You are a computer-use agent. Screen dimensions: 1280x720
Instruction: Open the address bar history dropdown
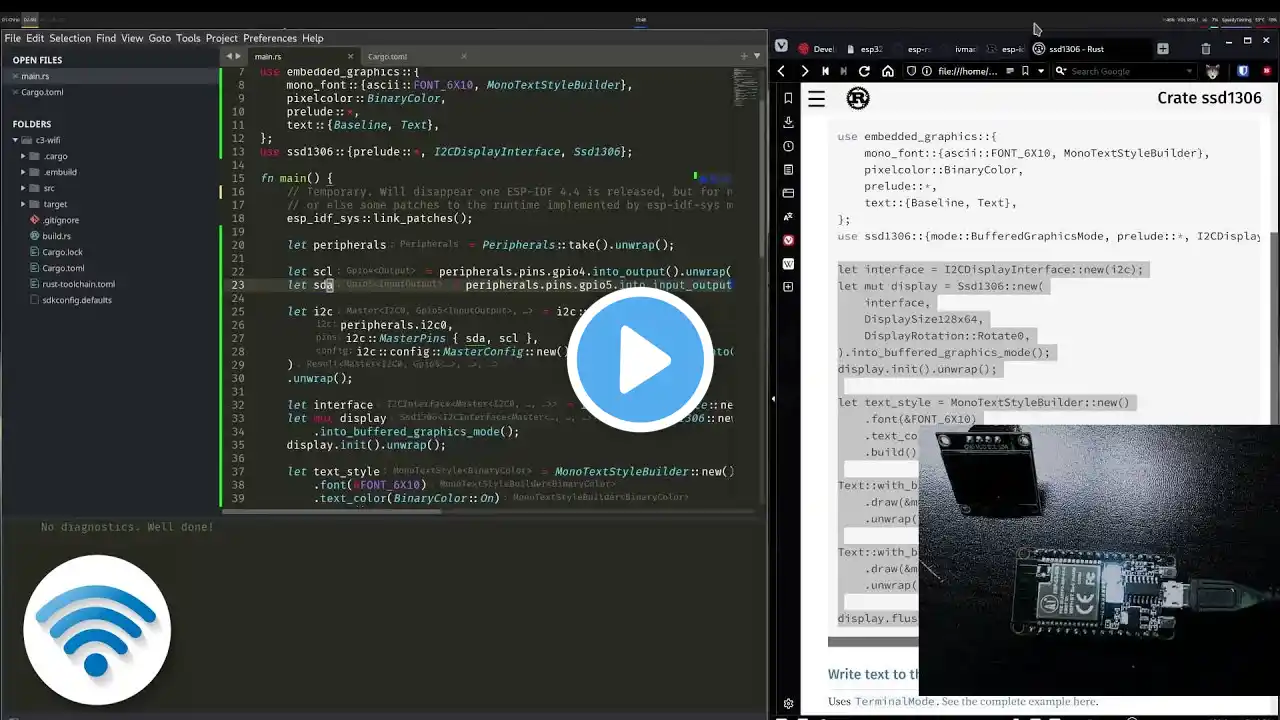coord(1041,71)
